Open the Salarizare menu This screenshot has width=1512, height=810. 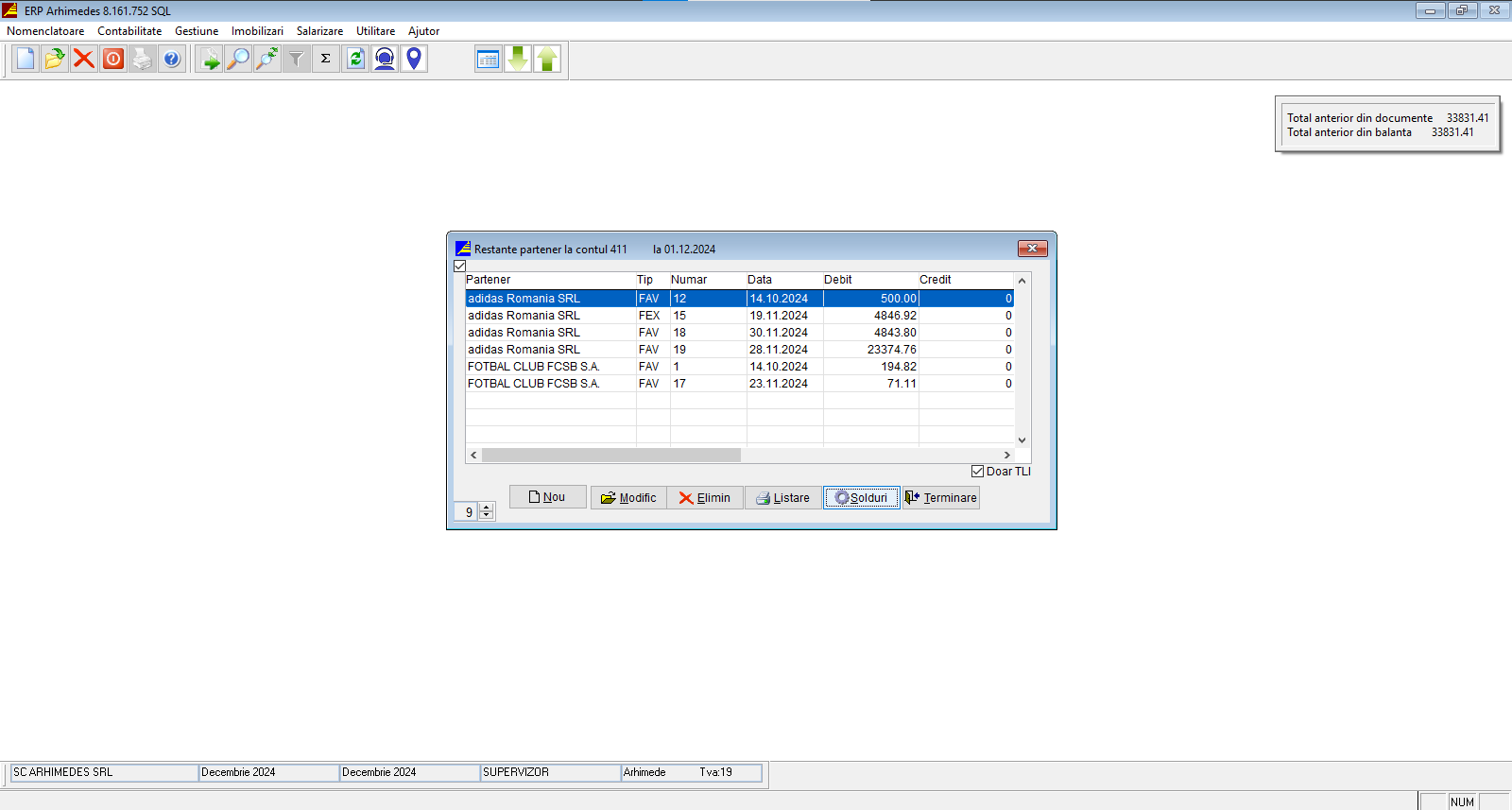coord(319,31)
